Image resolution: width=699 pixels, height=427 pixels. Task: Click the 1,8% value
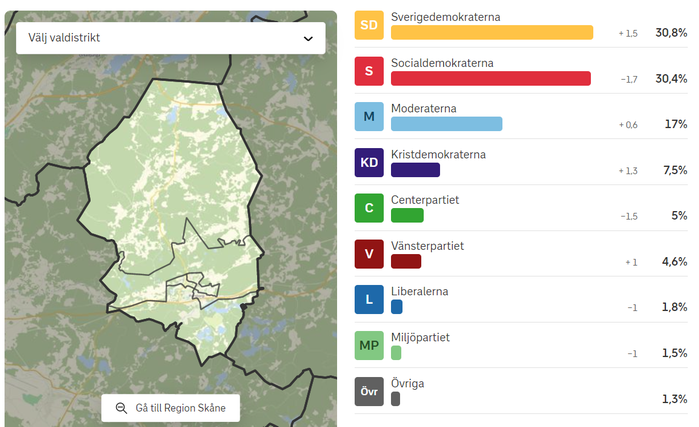point(674,307)
